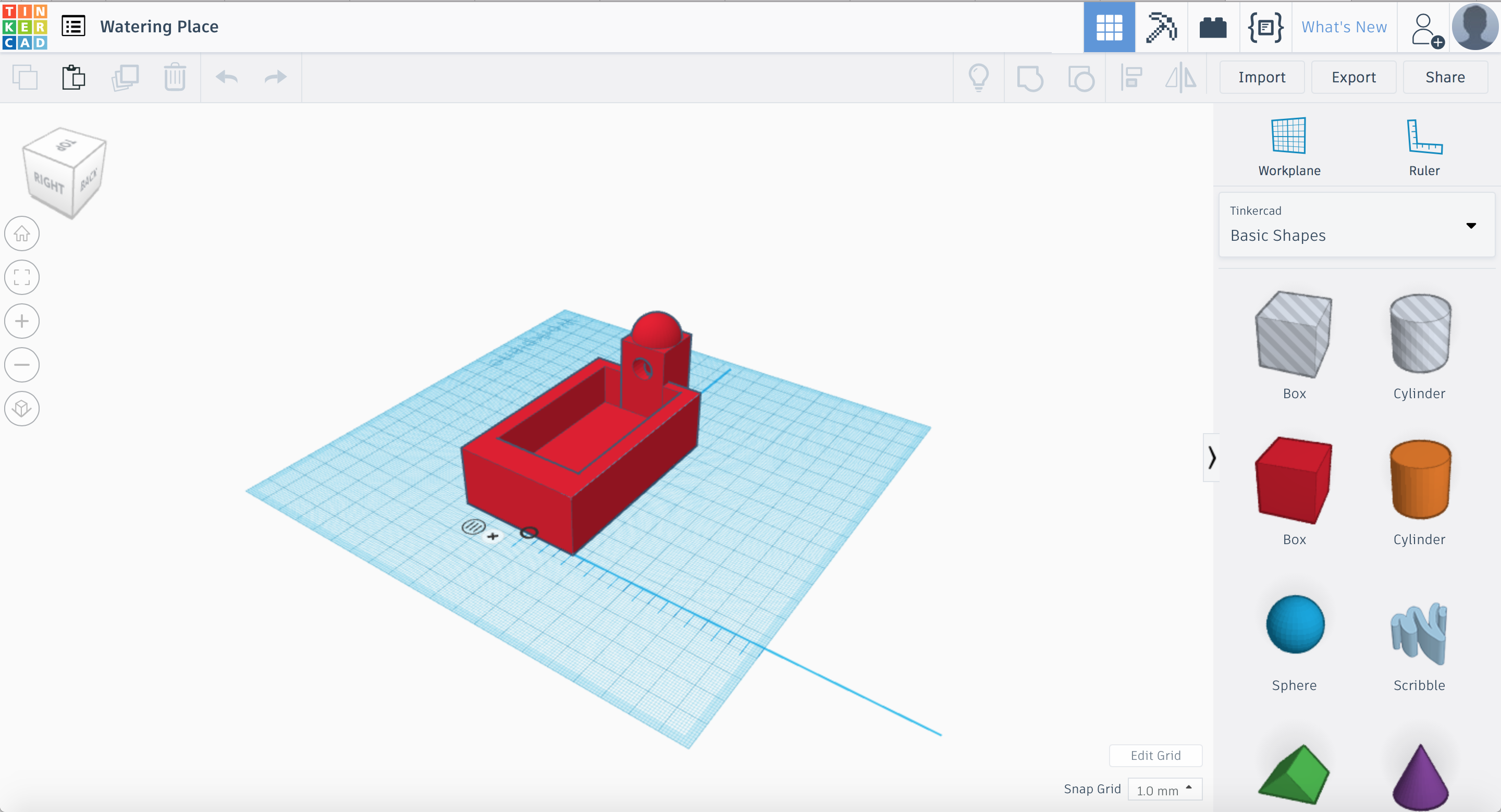Image resolution: width=1501 pixels, height=812 pixels.
Task: Click the view cube TOP face
Action: tap(65, 144)
